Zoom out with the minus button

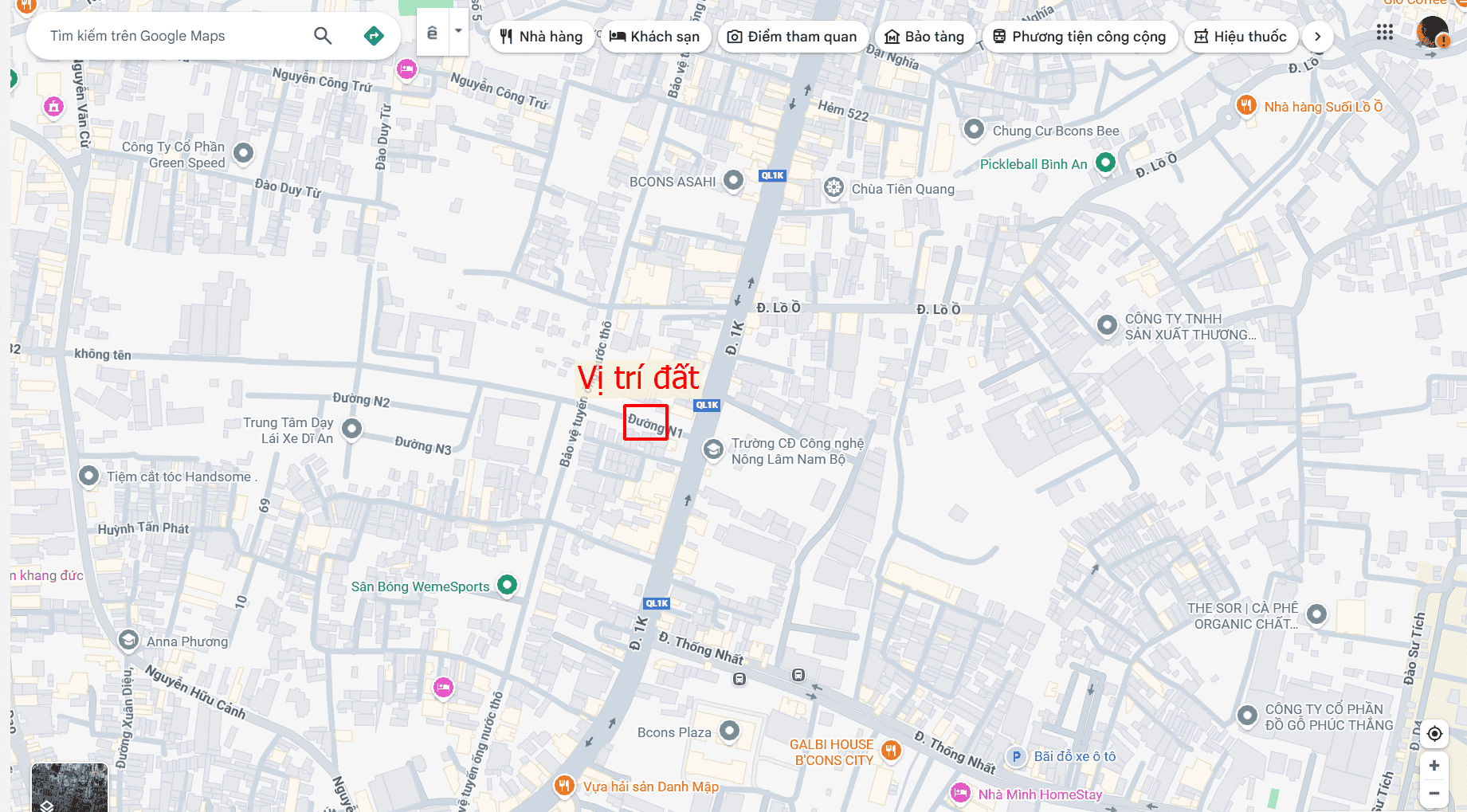(1434, 794)
